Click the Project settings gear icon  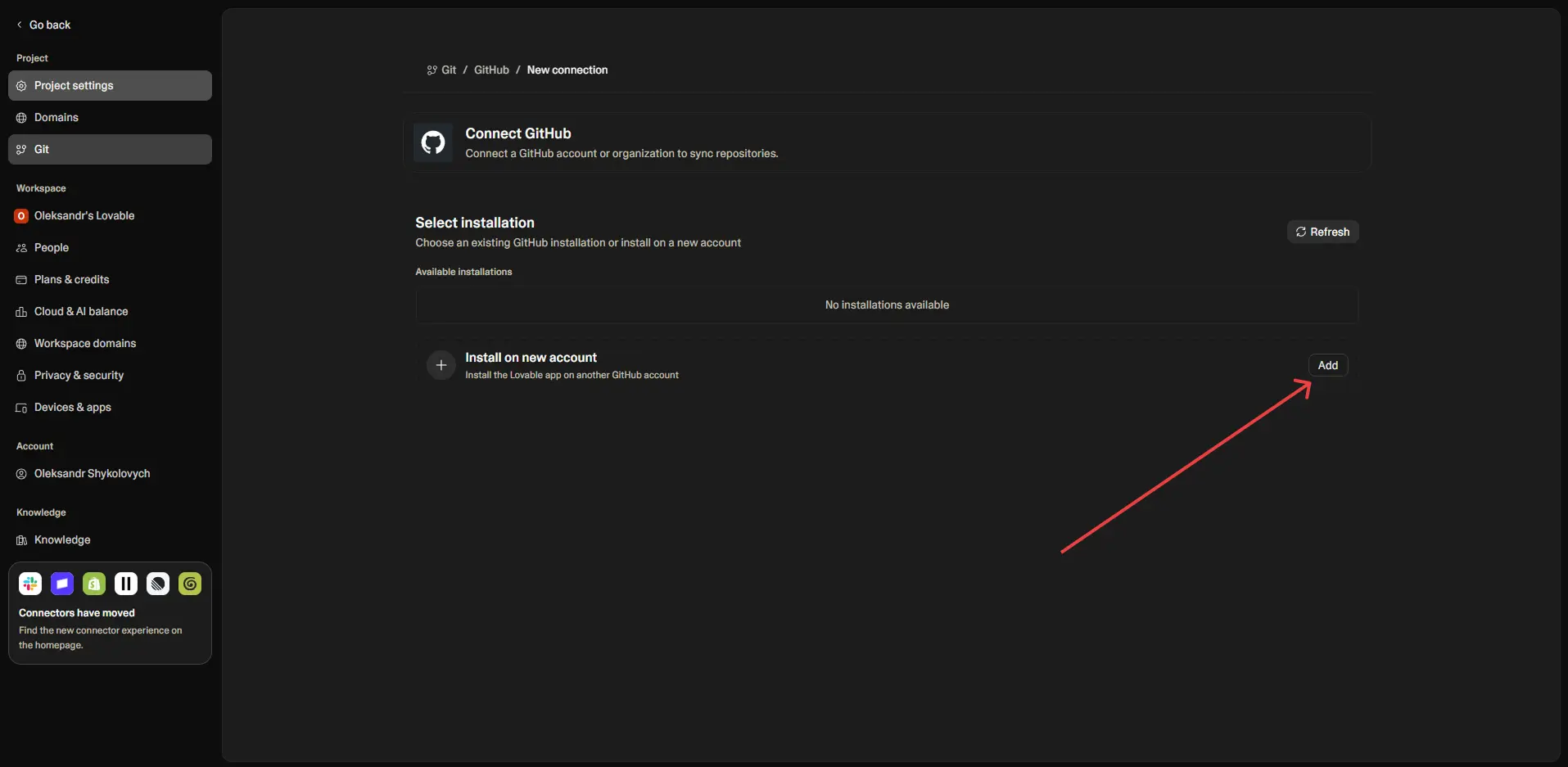click(x=21, y=86)
